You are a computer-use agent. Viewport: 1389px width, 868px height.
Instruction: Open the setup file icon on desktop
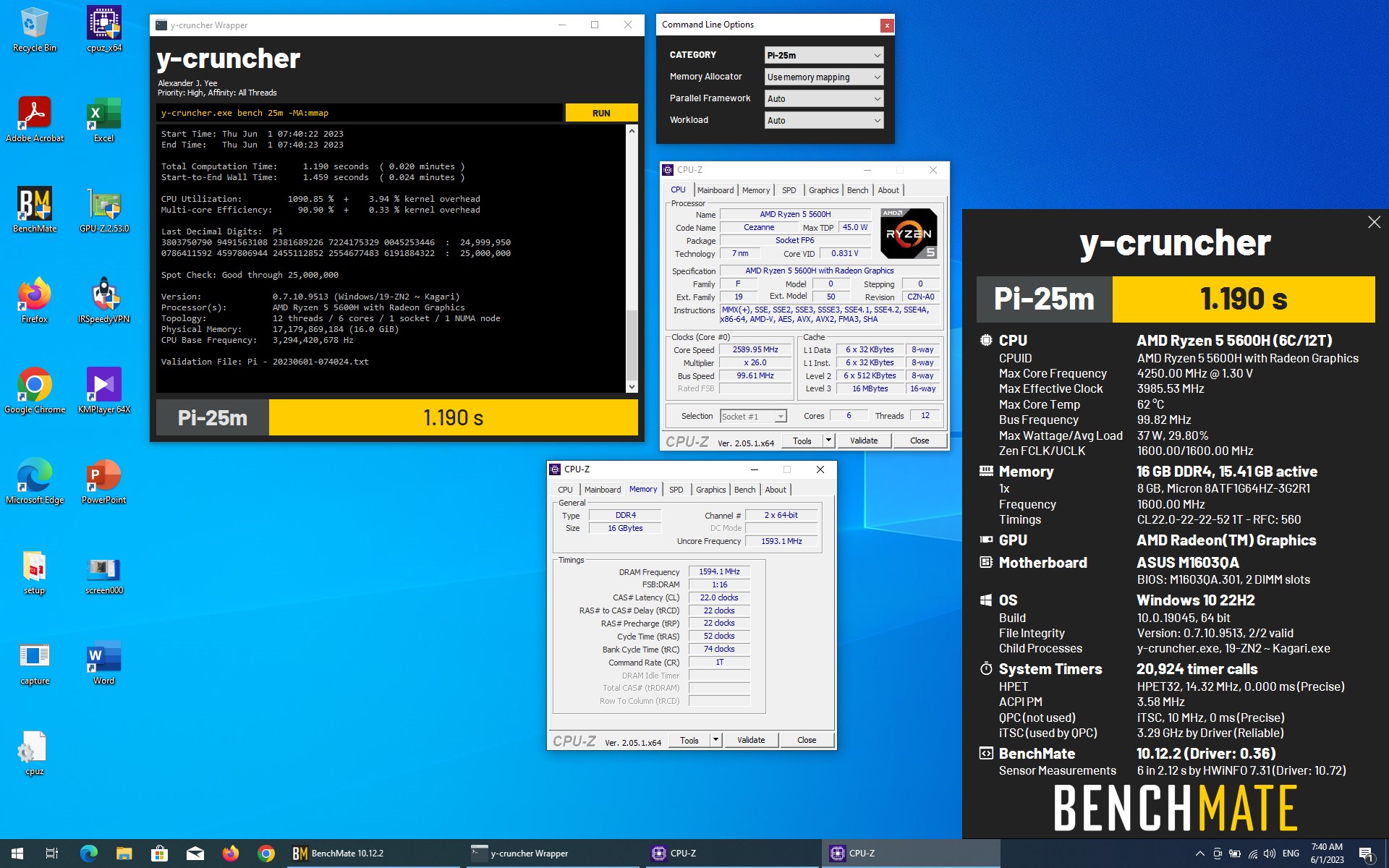coord(34,572)
